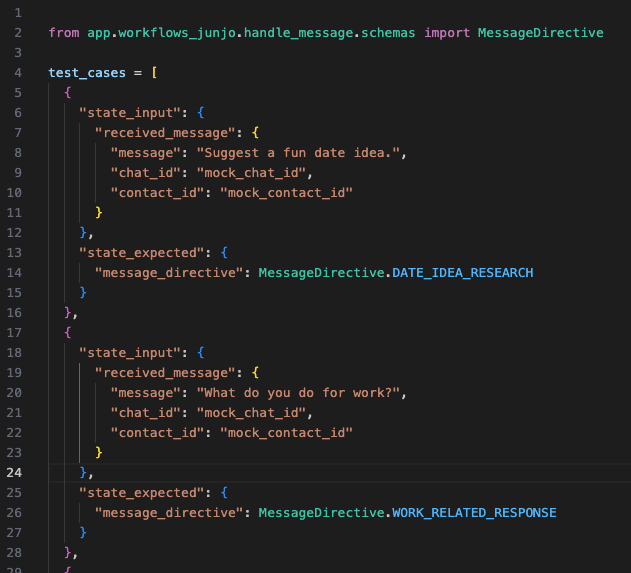Click the string "What do you do for work?"
Image resolution: width=631 pixels, height=573 pixels.
298,393
